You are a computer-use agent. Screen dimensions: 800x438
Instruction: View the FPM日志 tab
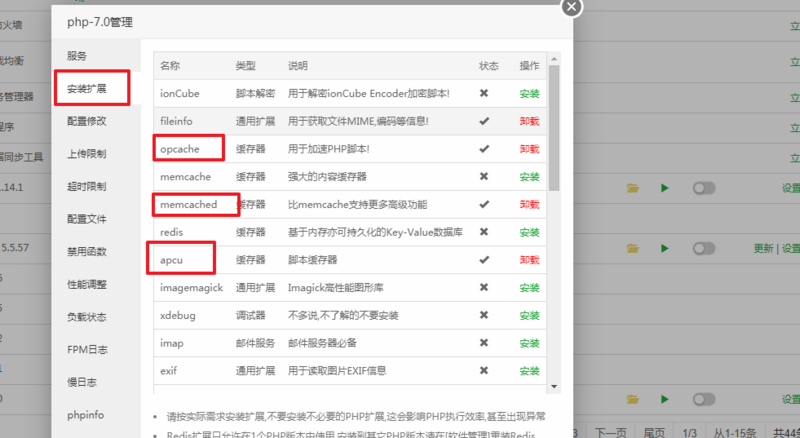[x=87, y=350]
